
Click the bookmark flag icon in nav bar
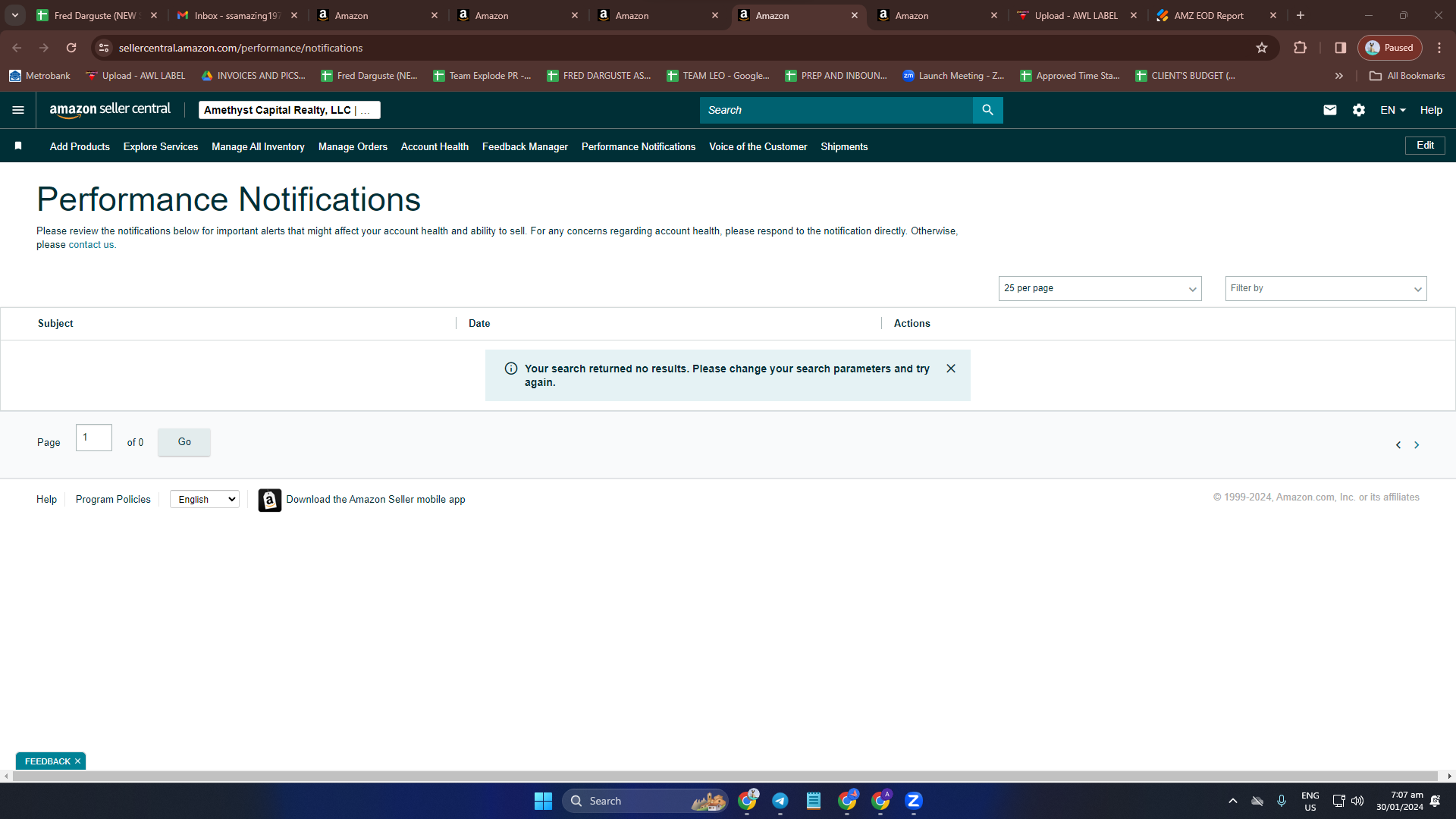(18, 146)
